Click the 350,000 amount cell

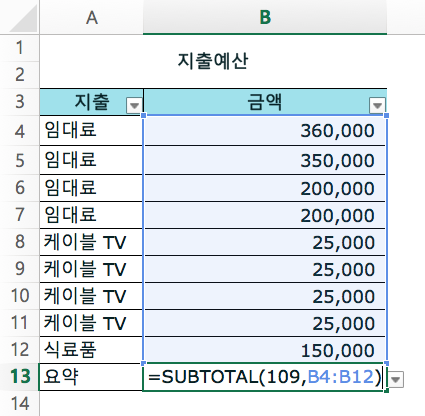point(265,160)
